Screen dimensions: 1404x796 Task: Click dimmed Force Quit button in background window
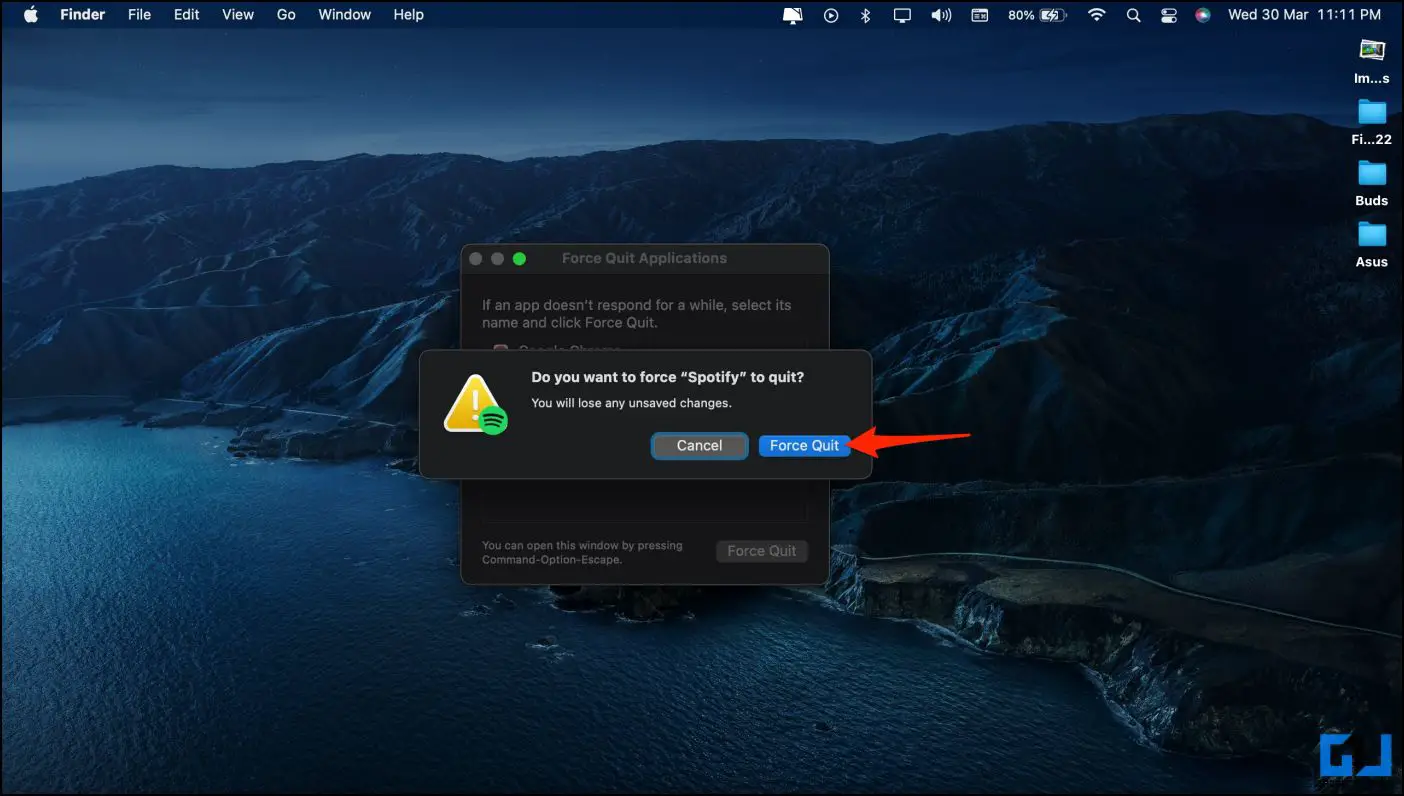[x=761, y=551]
